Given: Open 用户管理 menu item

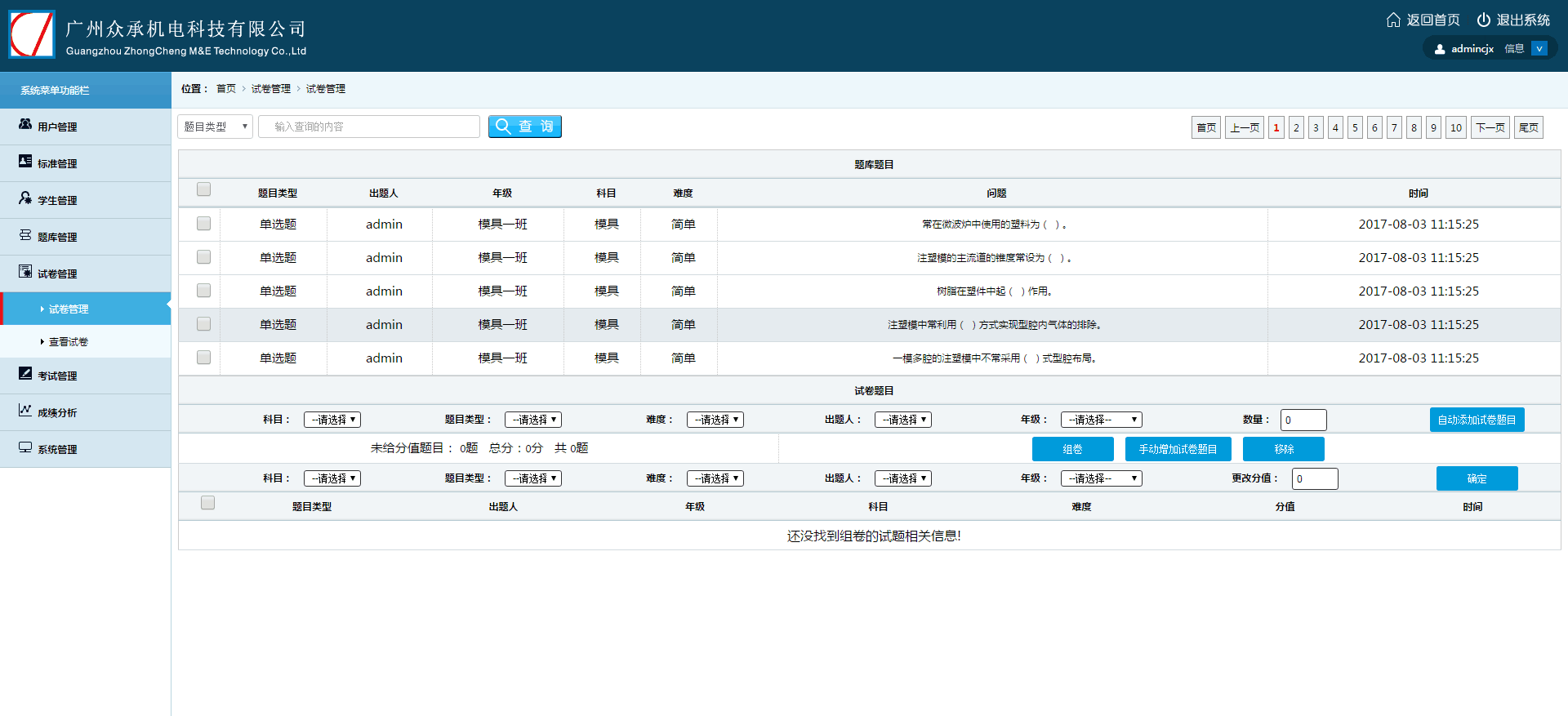Looking at the screenshot, I should pos(86,127).
